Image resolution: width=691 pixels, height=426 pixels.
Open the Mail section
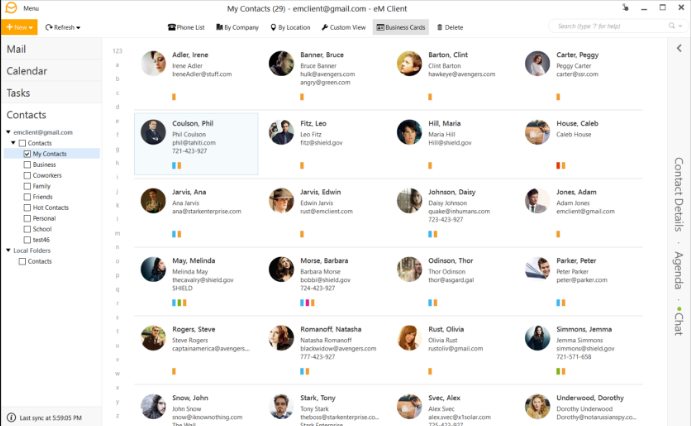[x=16, y=49]
